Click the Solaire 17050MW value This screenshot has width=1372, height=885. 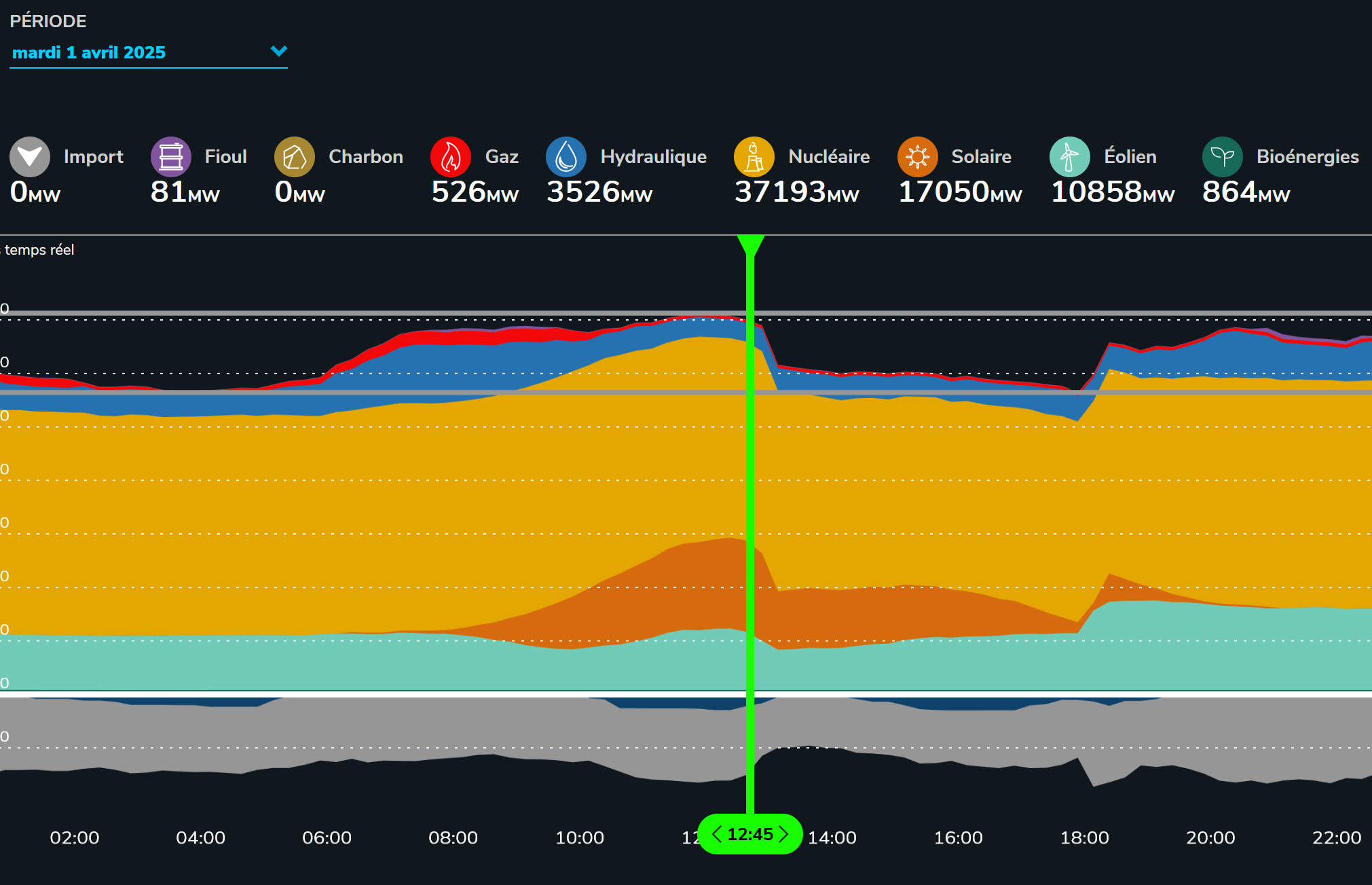tap(959, 192)
